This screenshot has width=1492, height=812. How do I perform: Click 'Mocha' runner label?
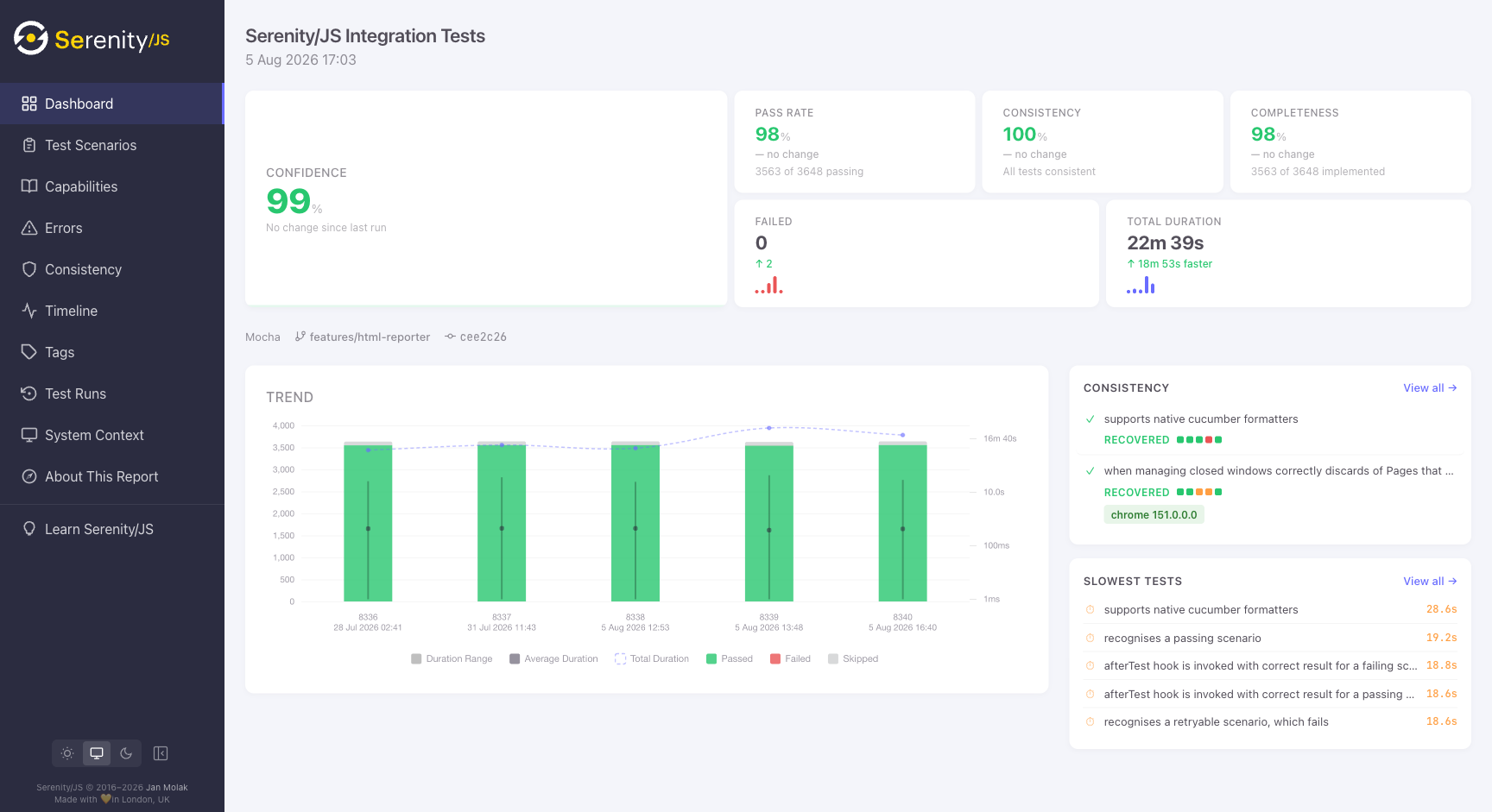(262, 337)
